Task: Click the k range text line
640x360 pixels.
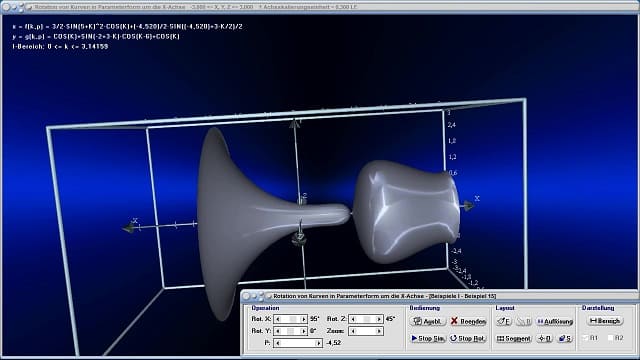Action: pyautogui.click(x=60, y=47)
